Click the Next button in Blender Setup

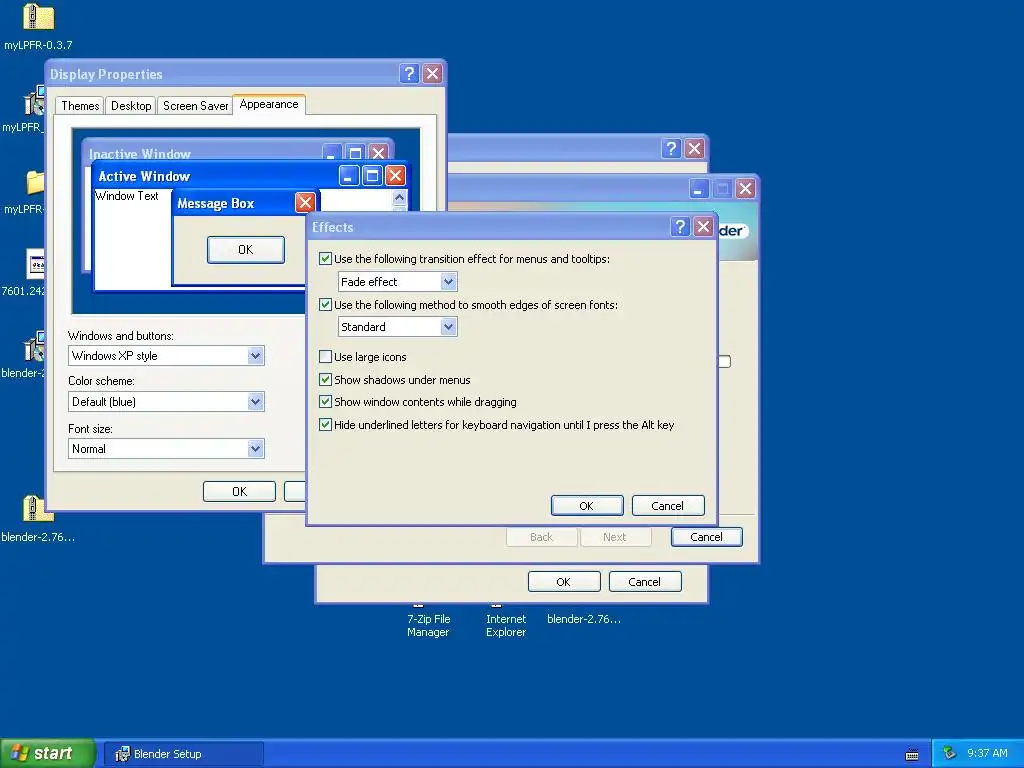(x=615, y=537)
